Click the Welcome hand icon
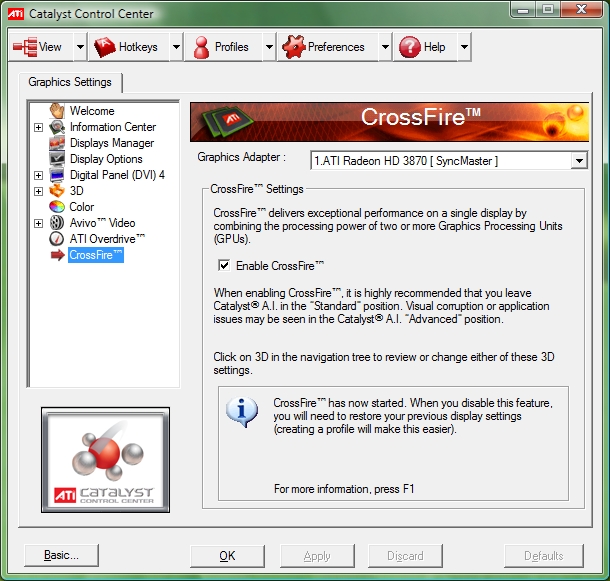Viewport: 610px width, 581px height. click(57, 111)
